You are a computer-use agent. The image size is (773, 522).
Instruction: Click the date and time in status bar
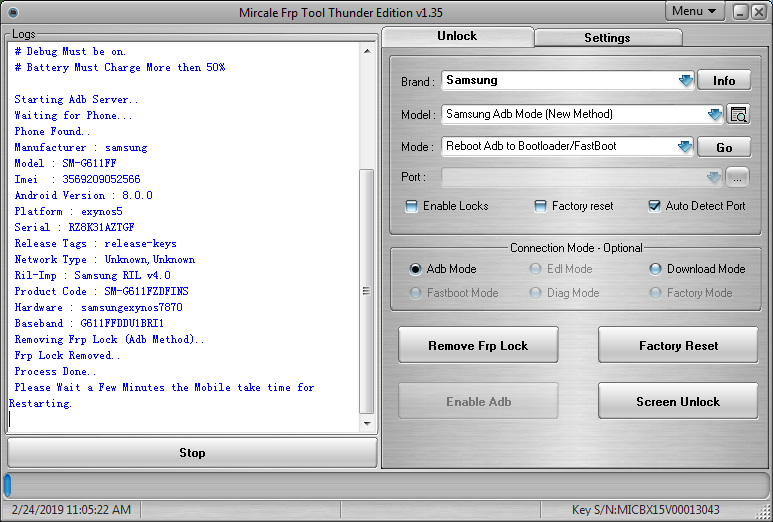(x=71, y=510)
